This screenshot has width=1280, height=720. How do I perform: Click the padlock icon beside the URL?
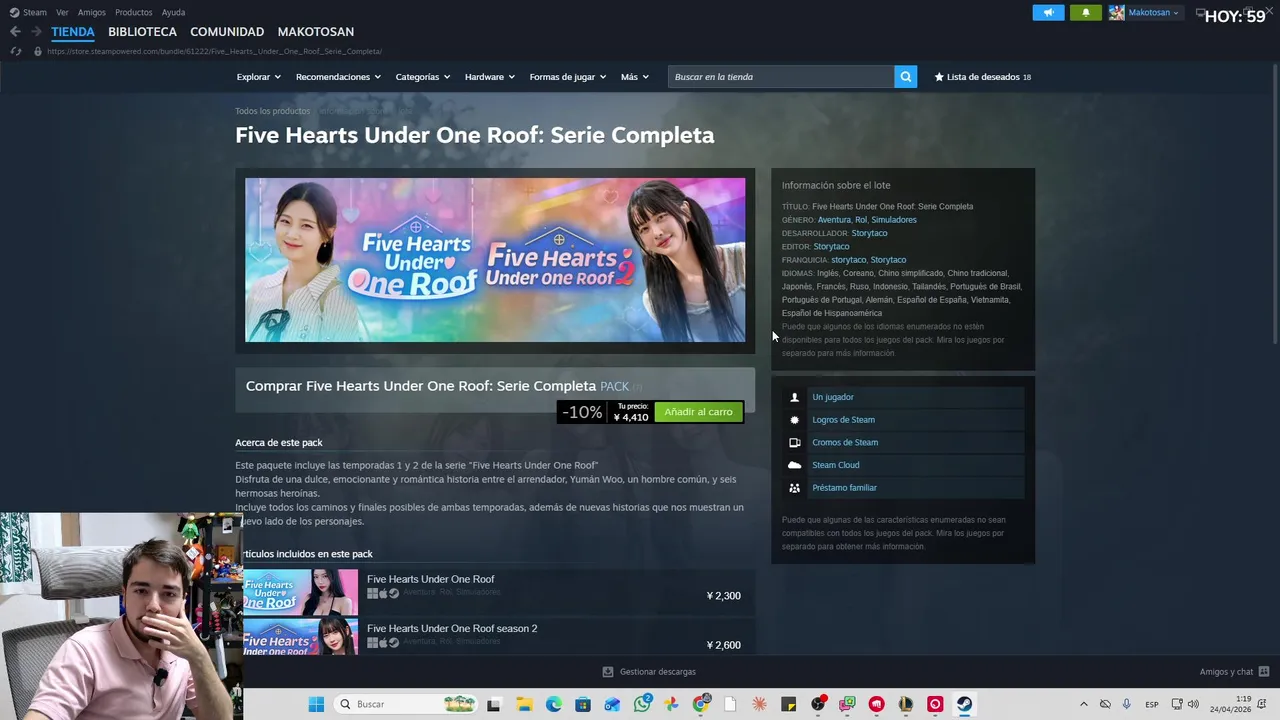[x=38, y=51]
